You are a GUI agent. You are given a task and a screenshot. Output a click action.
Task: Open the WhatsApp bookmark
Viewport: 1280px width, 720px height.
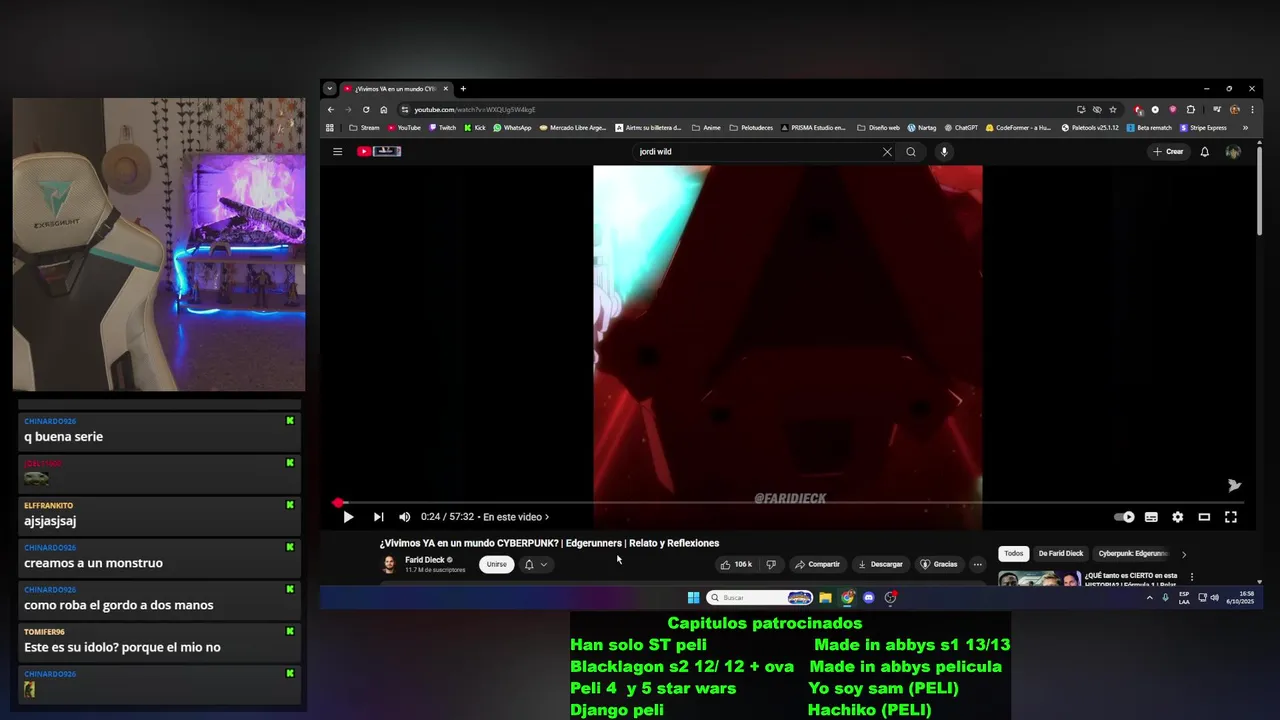click(512, 128)
